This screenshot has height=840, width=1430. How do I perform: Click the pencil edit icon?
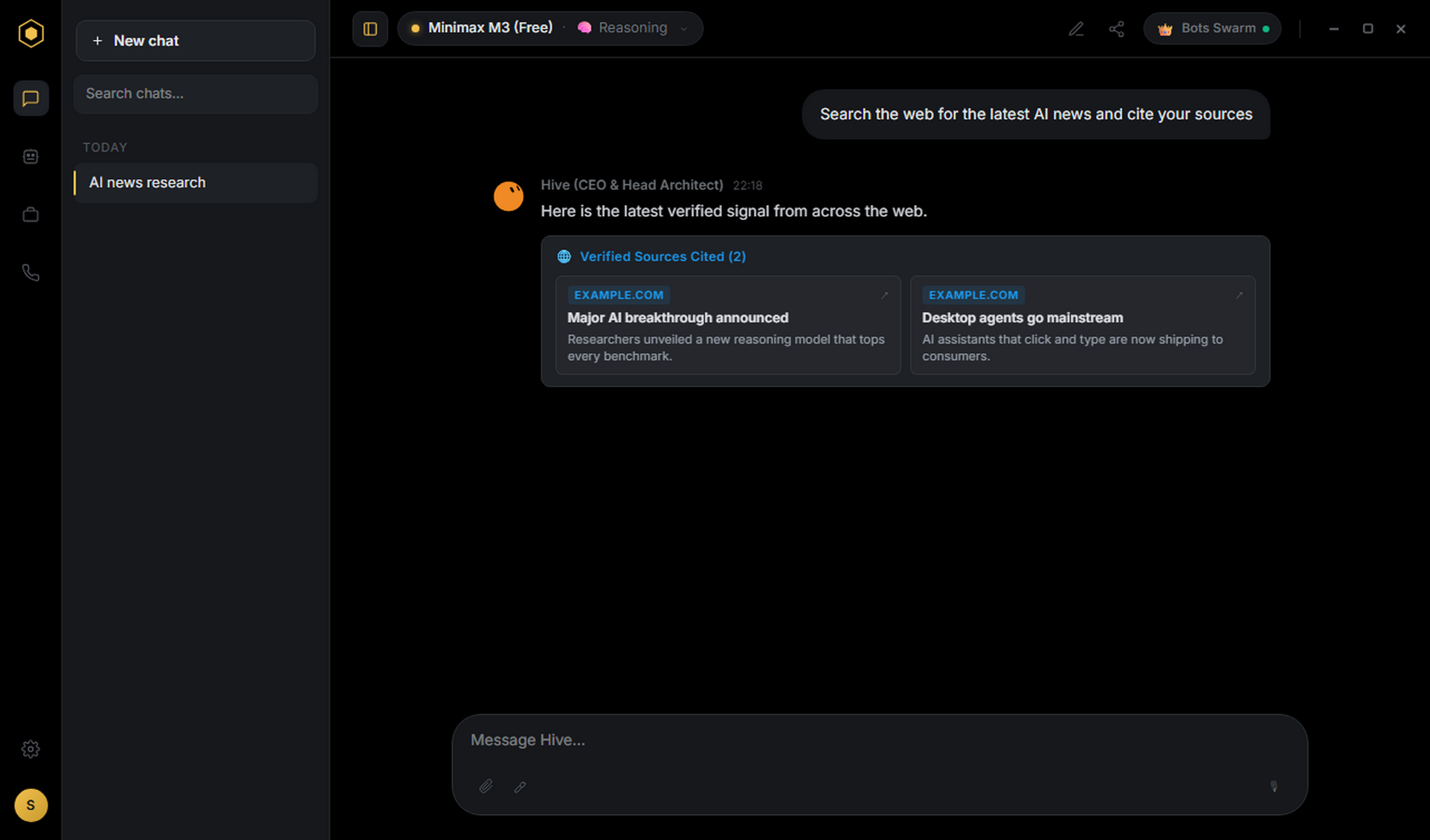[x=1076, y=29]
